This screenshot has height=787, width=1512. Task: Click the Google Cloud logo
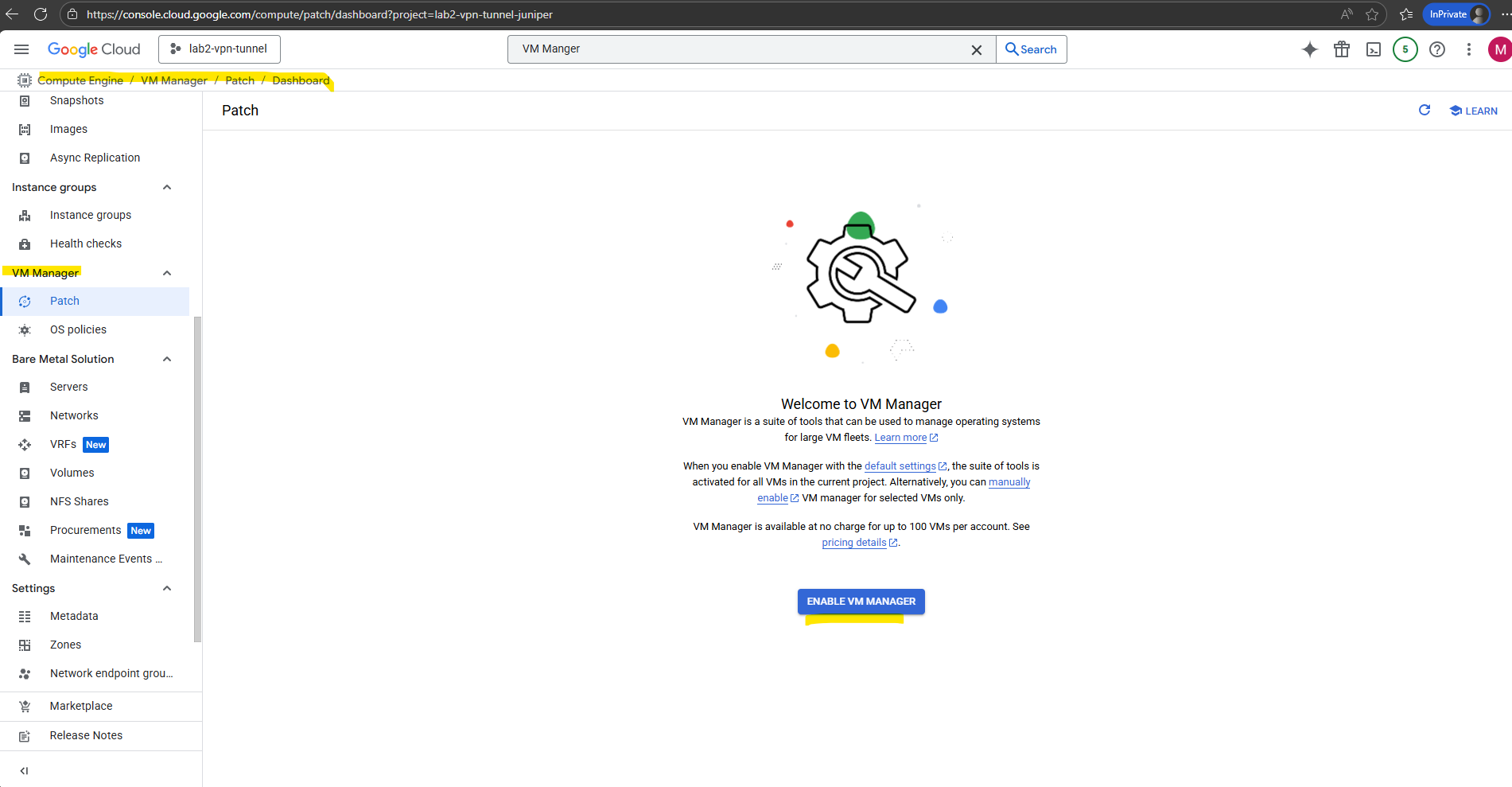tap(94, 49)
